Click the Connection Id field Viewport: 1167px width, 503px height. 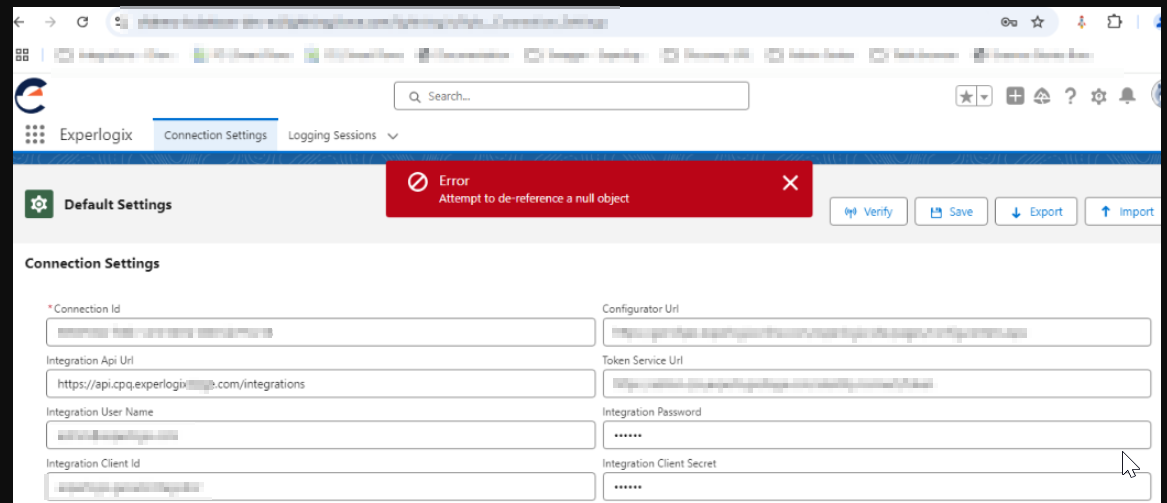pos(320,332)
